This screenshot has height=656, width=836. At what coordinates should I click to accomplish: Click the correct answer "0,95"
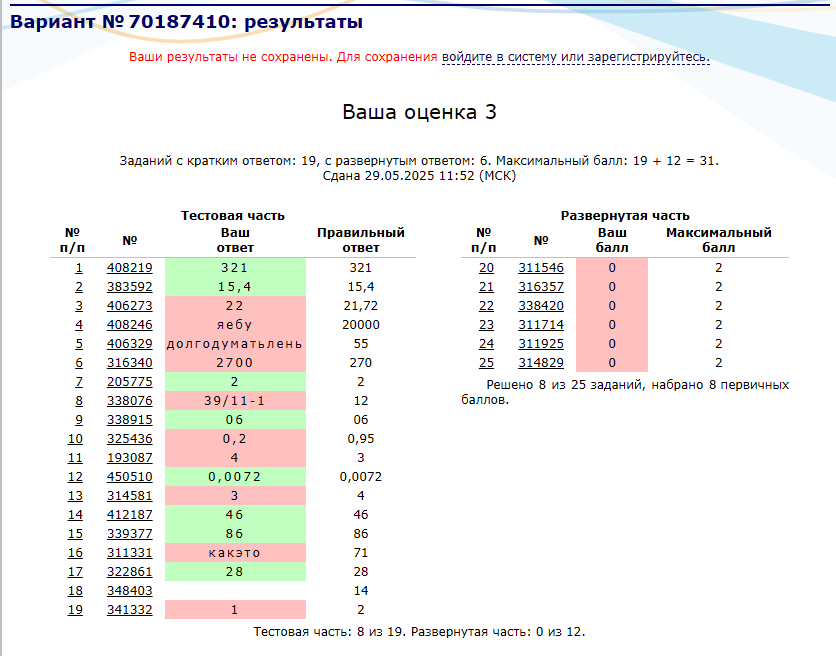(x=361, y=439)
